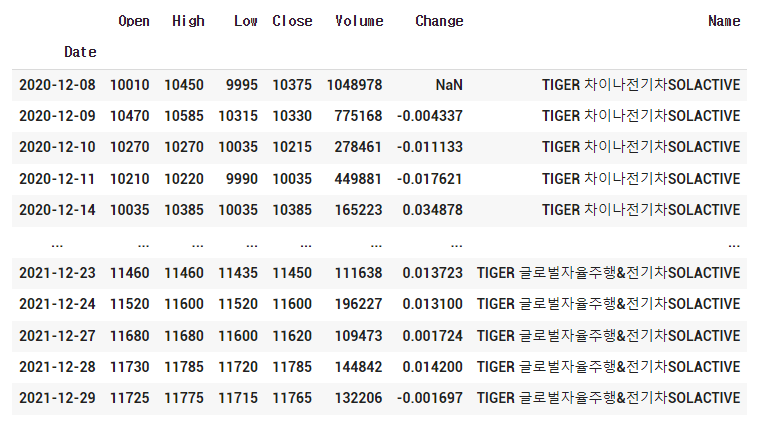
Task: Click Volume value 196227
Action: pos(358,304)
